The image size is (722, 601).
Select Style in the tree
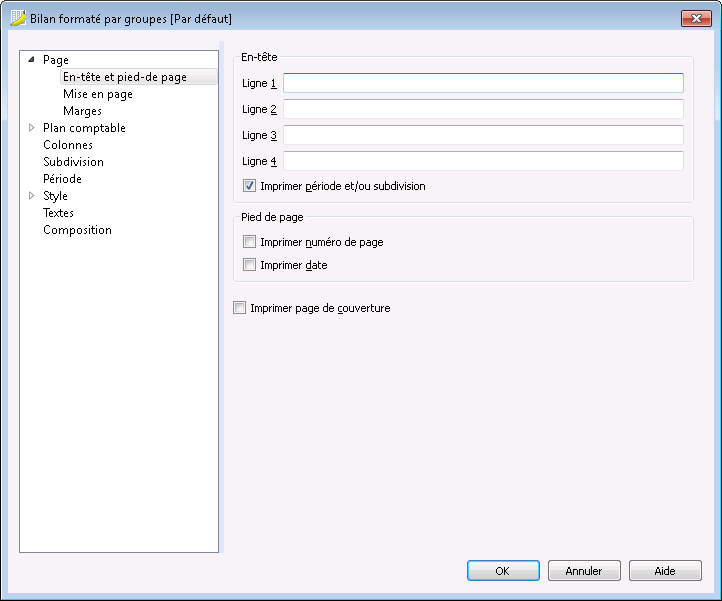[55, 196]
